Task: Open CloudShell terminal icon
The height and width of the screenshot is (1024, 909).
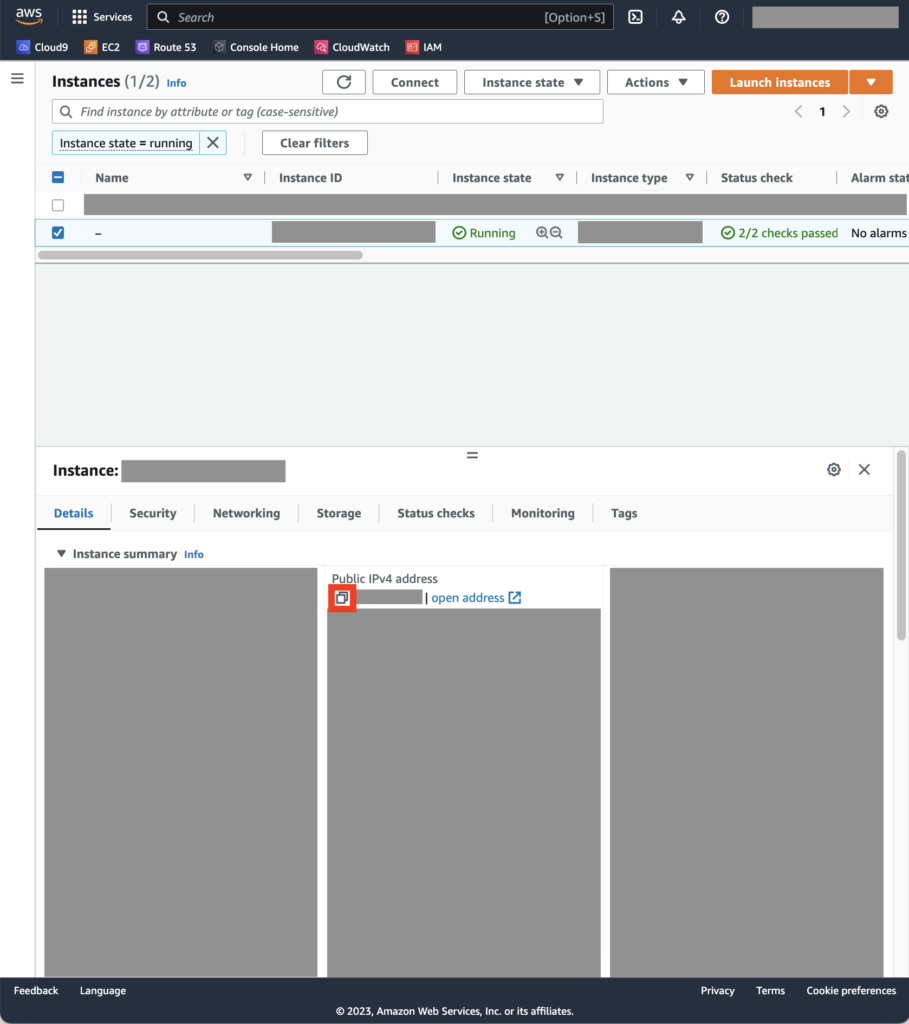Action: click(x=635, y=17)
